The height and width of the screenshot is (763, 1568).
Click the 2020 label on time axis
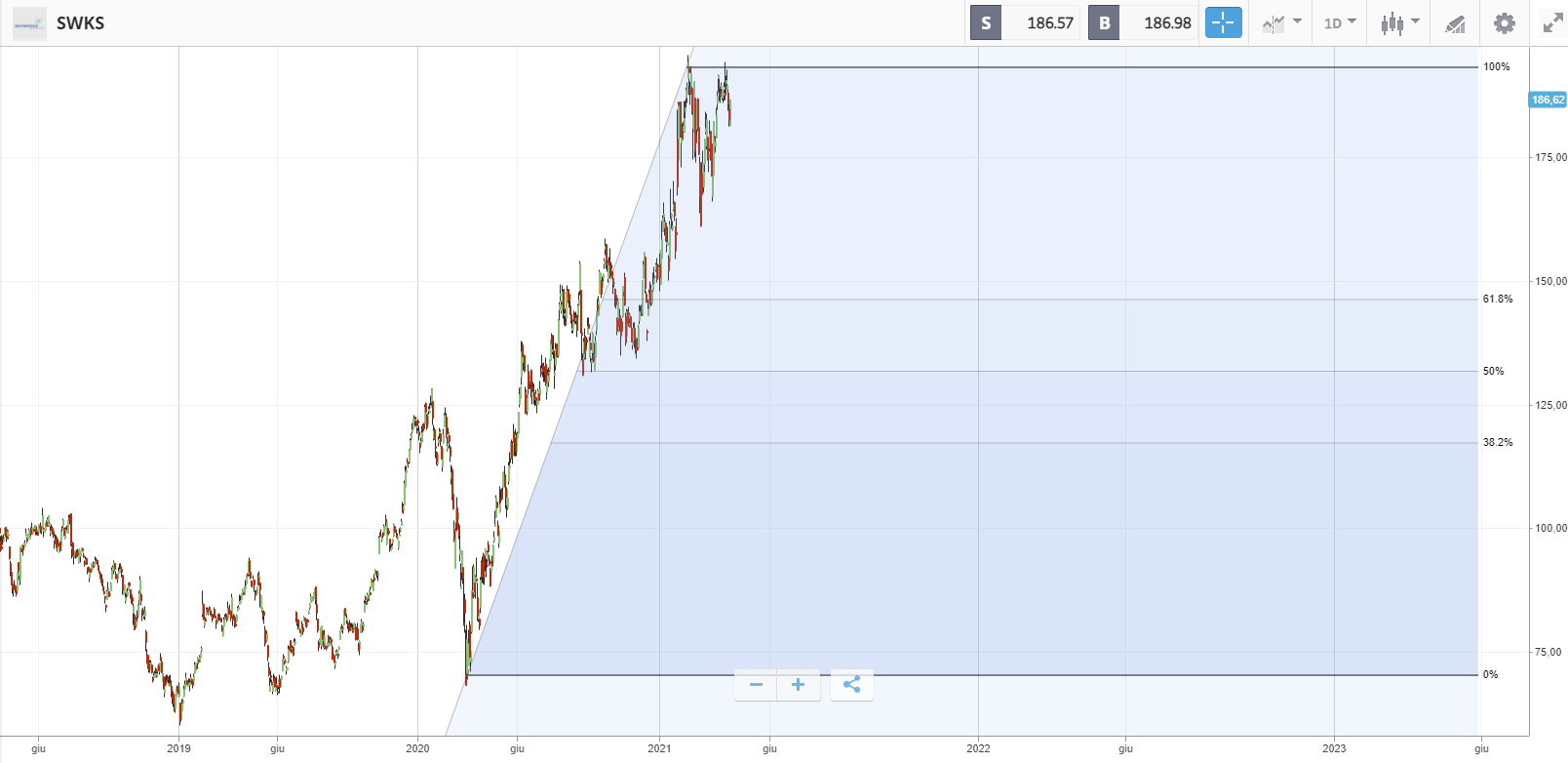pos(417,749)
